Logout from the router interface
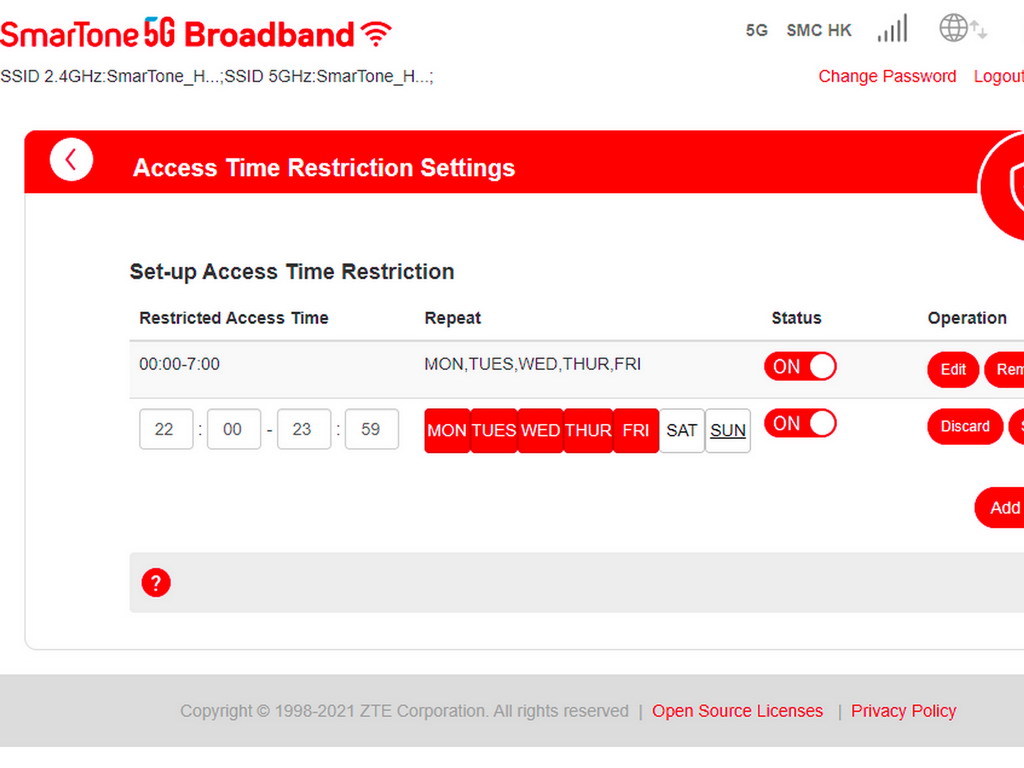This screenshot has width=1024, height=768. [998, 76]
